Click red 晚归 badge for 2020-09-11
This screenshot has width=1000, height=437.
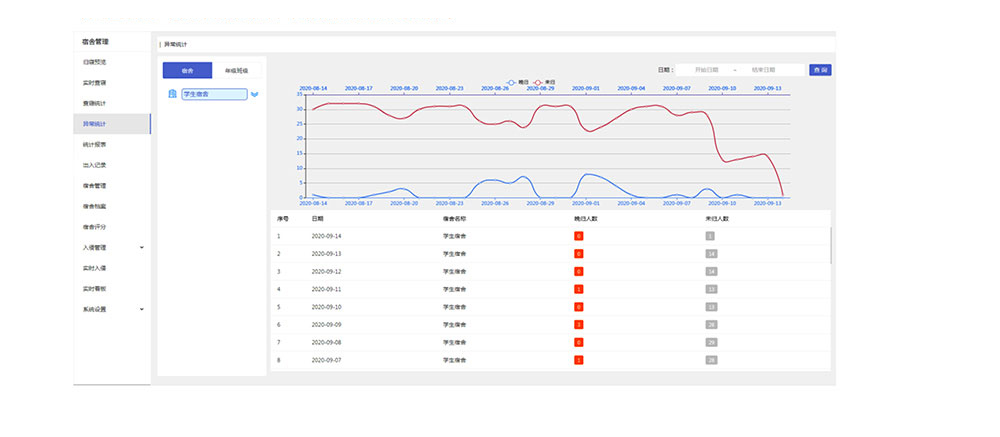(x=578, y=289)
